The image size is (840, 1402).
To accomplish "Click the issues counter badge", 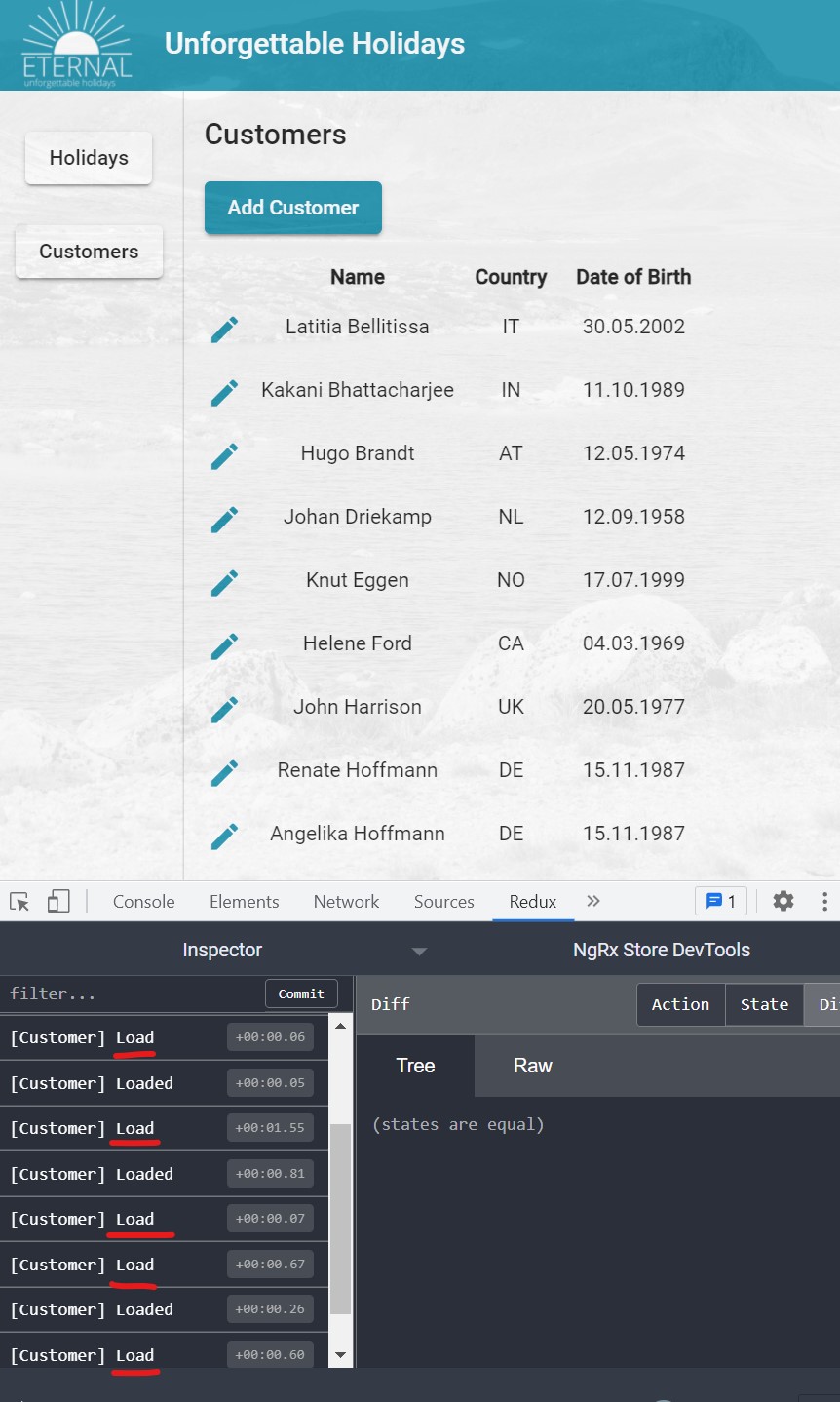I will [x=720, y=902].
